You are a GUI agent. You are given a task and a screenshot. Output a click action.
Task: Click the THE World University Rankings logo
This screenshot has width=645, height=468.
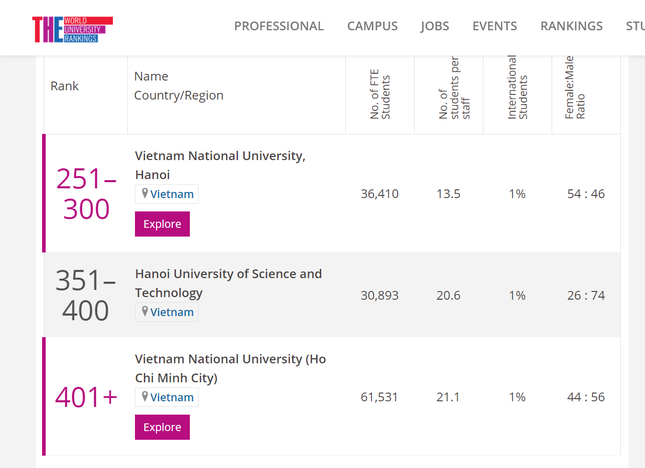[x=72, y=27]
